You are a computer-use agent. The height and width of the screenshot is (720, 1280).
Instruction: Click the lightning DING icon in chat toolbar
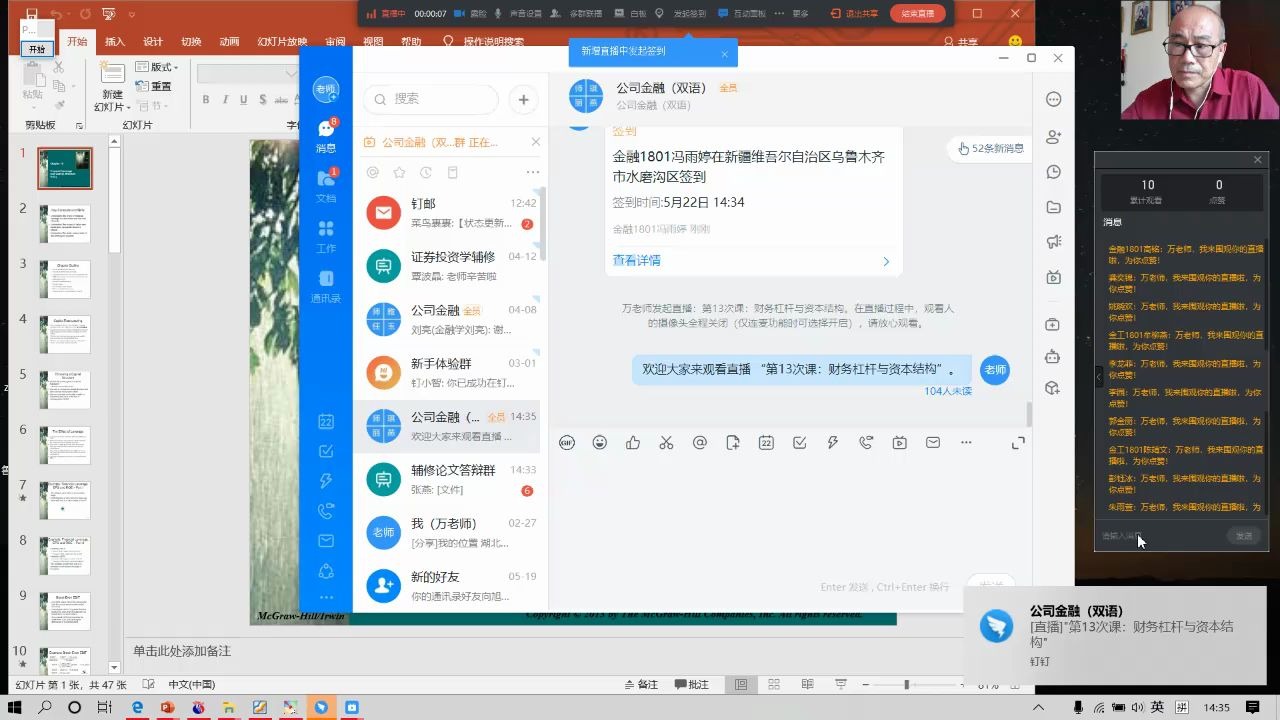point(833,443)
